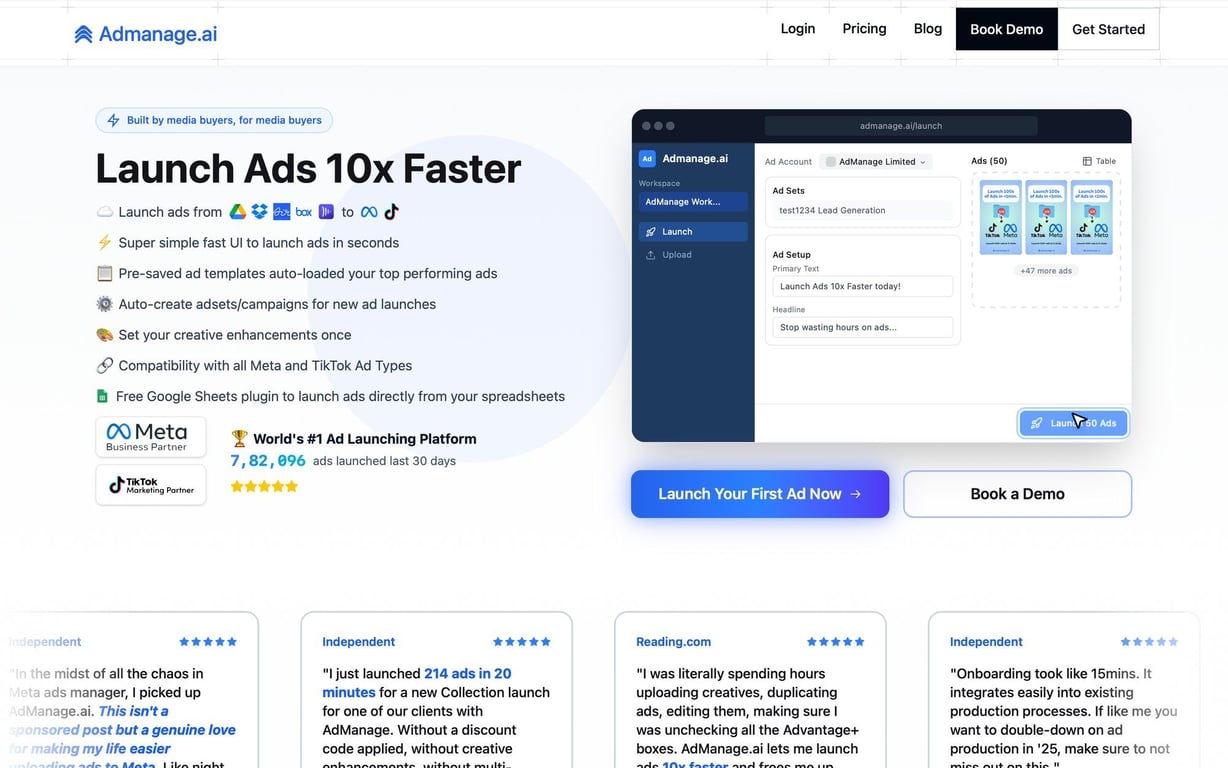Click the yellow five-star rating under ads launched
The image size is (1228, 768).
tap(264, 486)
